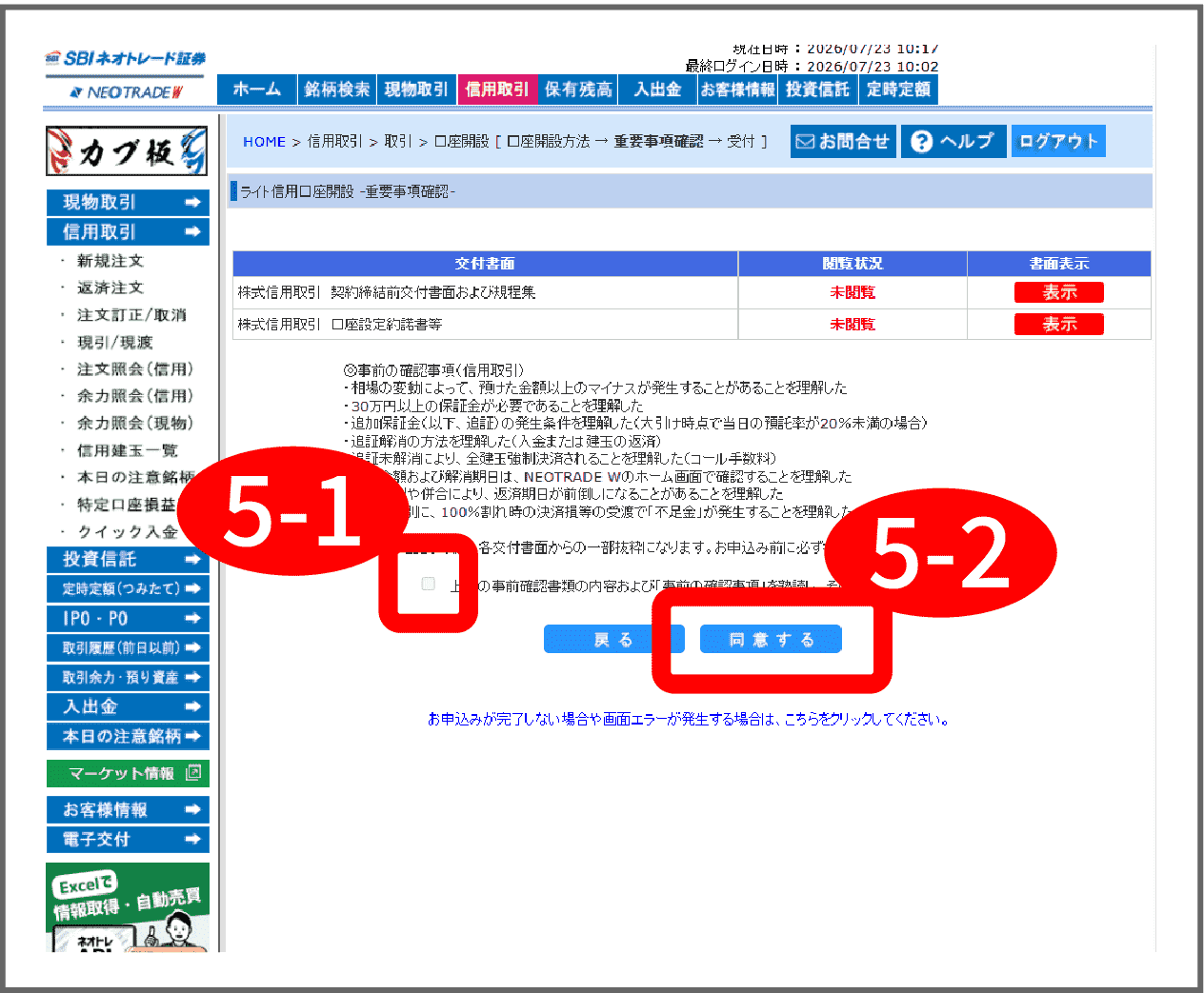Go to 入出金 tab in top menu

[x=658, y=89]
